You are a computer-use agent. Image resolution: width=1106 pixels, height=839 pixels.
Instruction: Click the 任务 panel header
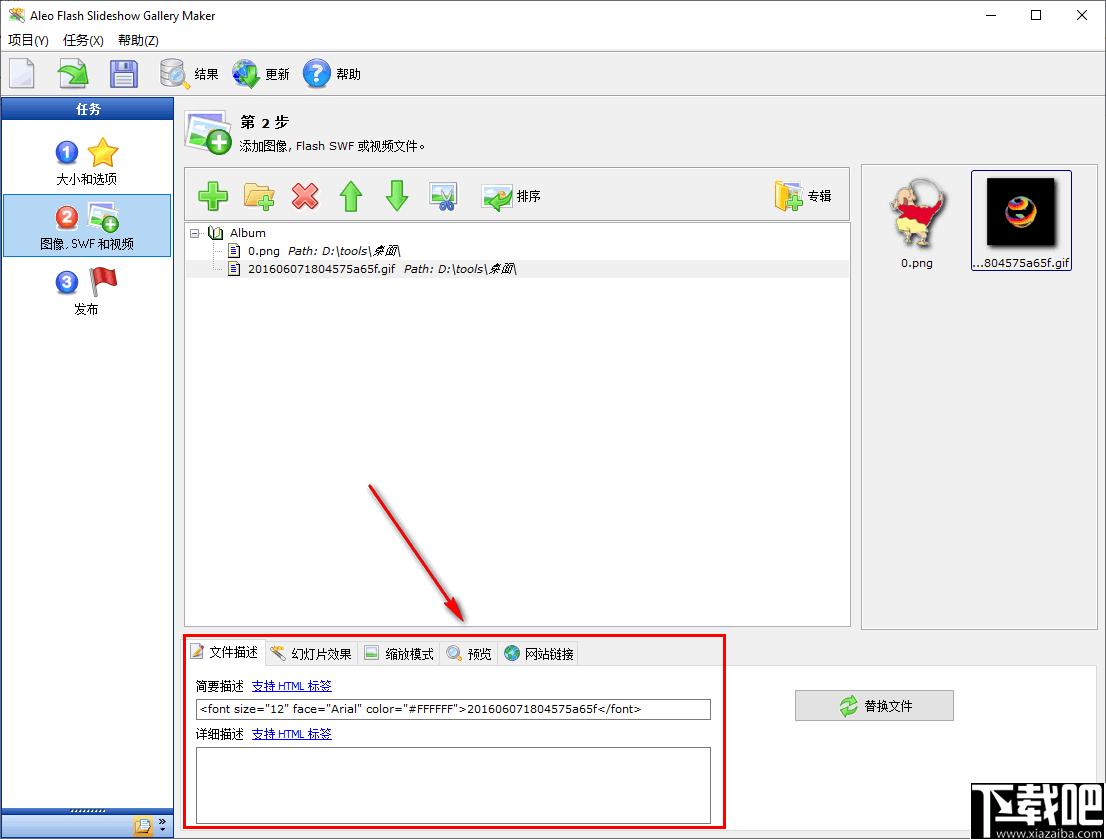[x=87, y=109]
